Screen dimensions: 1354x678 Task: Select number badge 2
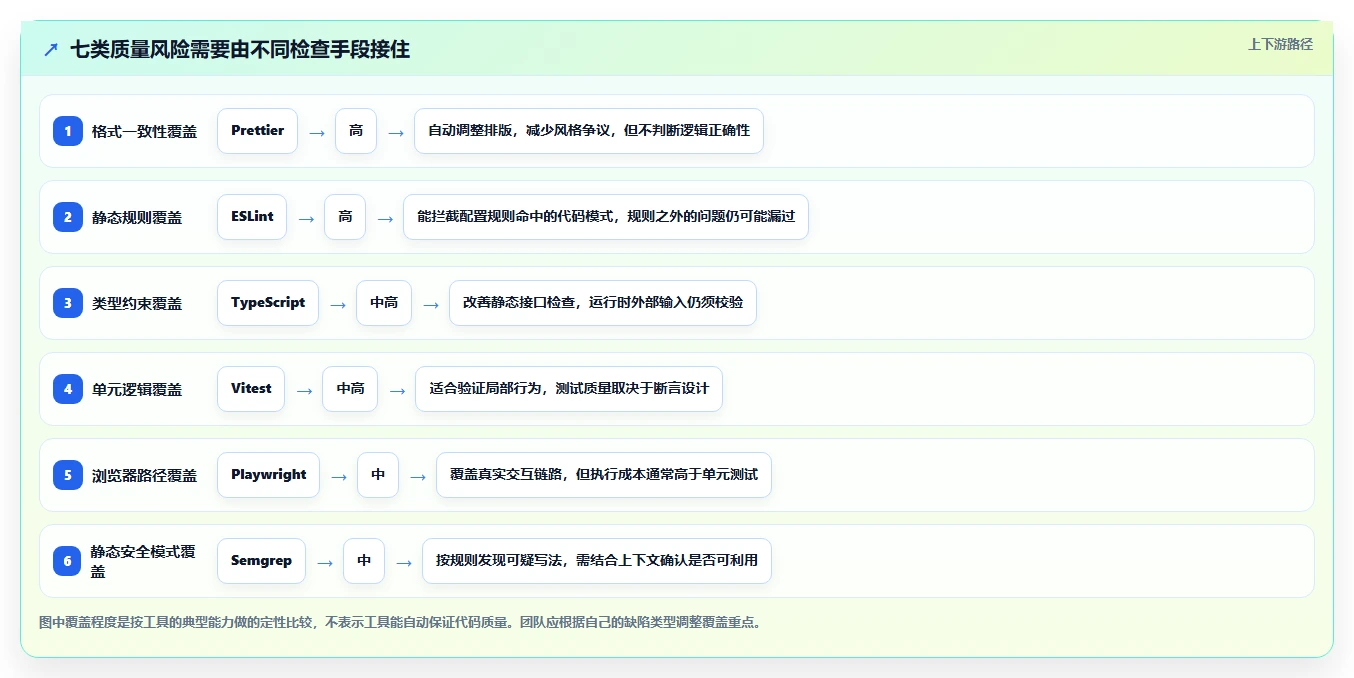pyautogui.click(x=68, y=217)
